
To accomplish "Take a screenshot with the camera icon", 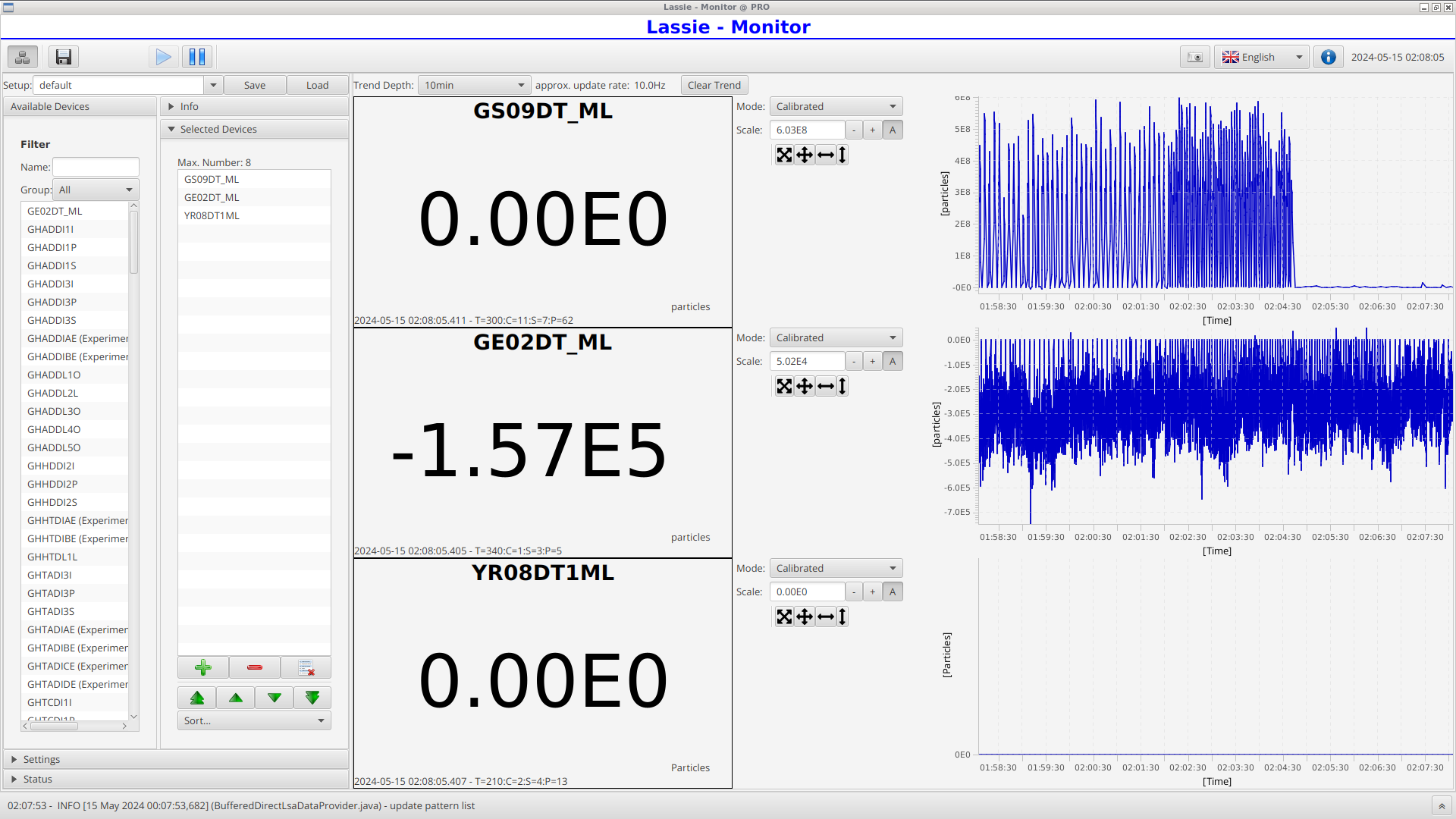I will 1195,57.
